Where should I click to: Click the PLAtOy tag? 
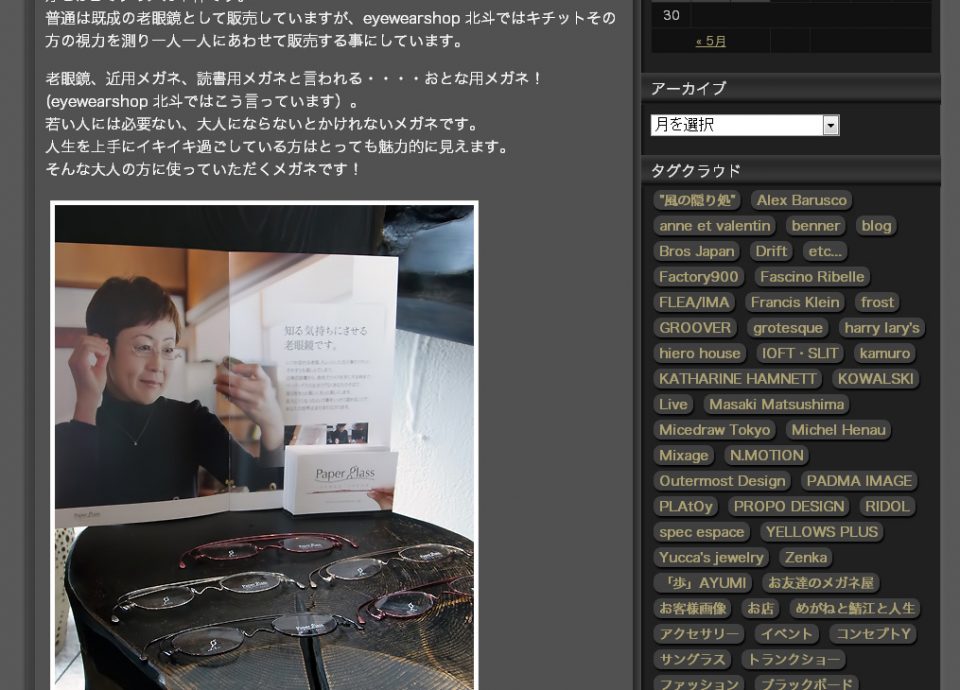click(686, 506)
